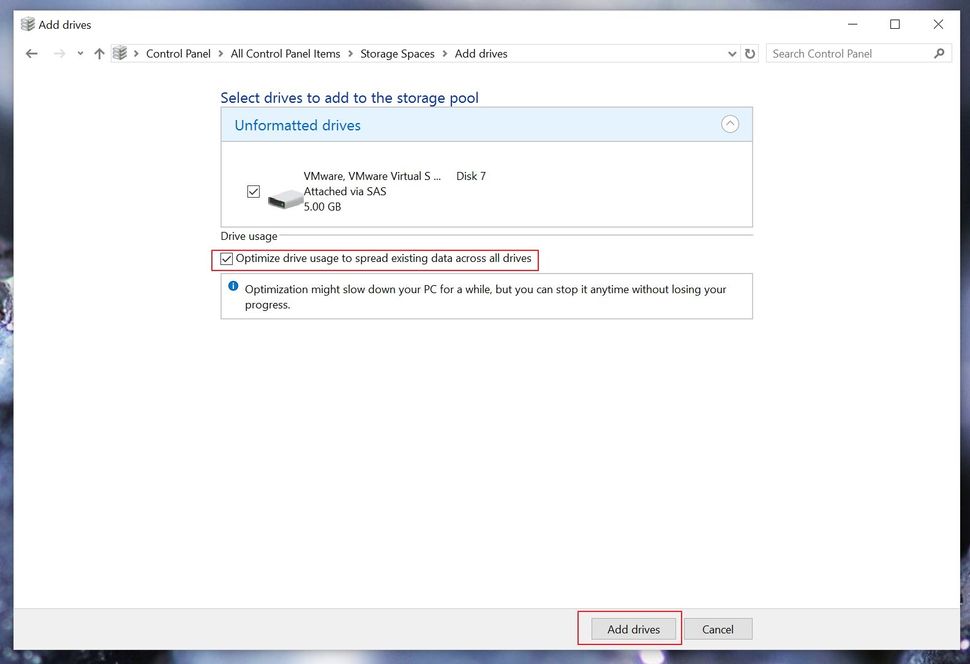The width and height of the screenshot is (970, 664).
Task: Click the back navigation arrow
Action: (x=31, y=53)
